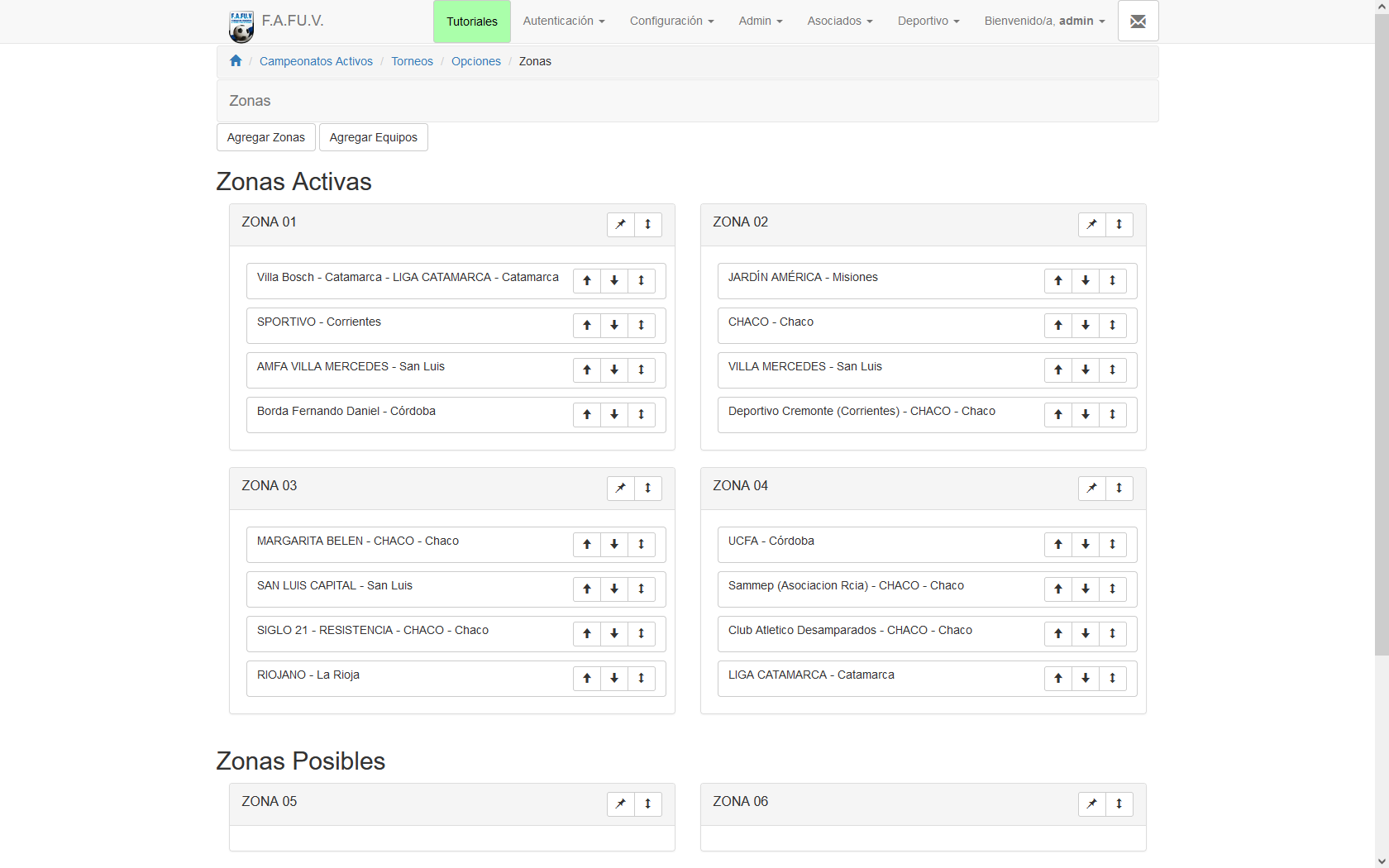Open the Asociados menu
1389x868 pixels.
pos(839,21)
